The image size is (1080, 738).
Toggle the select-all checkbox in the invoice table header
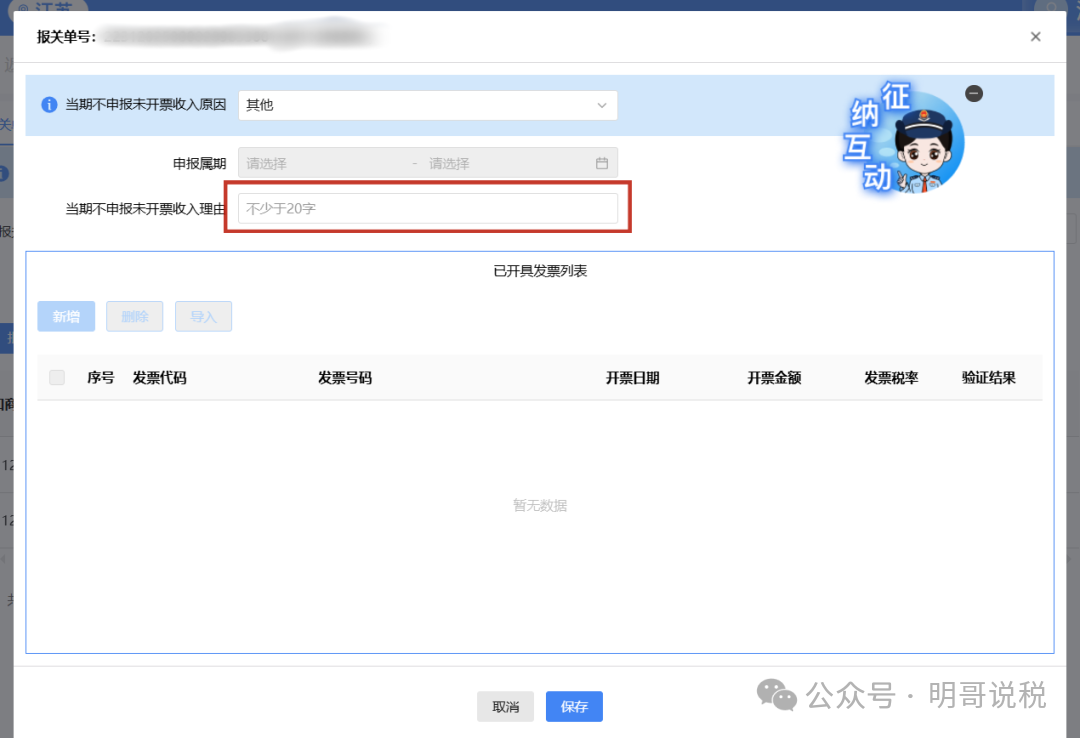tap(57, 377)
